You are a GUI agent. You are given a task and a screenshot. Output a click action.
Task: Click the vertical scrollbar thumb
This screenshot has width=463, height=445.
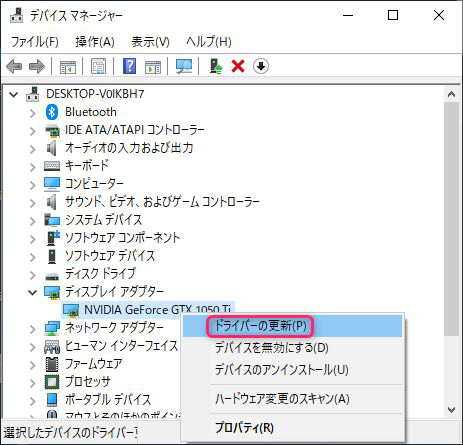(x=452, y=219)
